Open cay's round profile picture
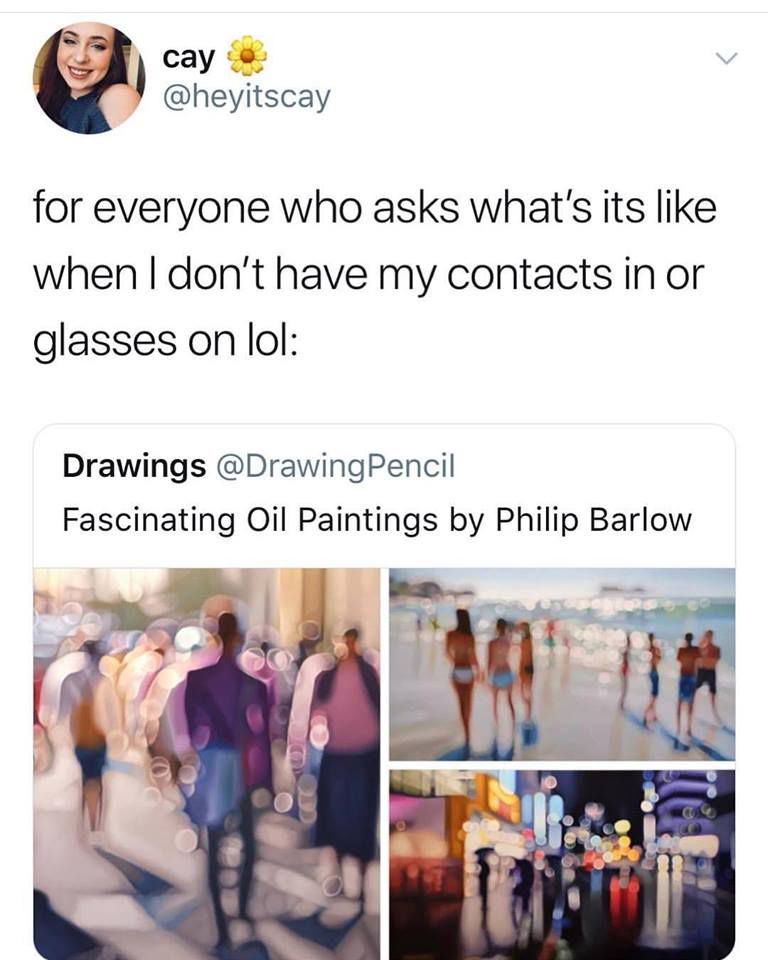The width and height of the screenshot is (768, 960). tap(89, 78)
